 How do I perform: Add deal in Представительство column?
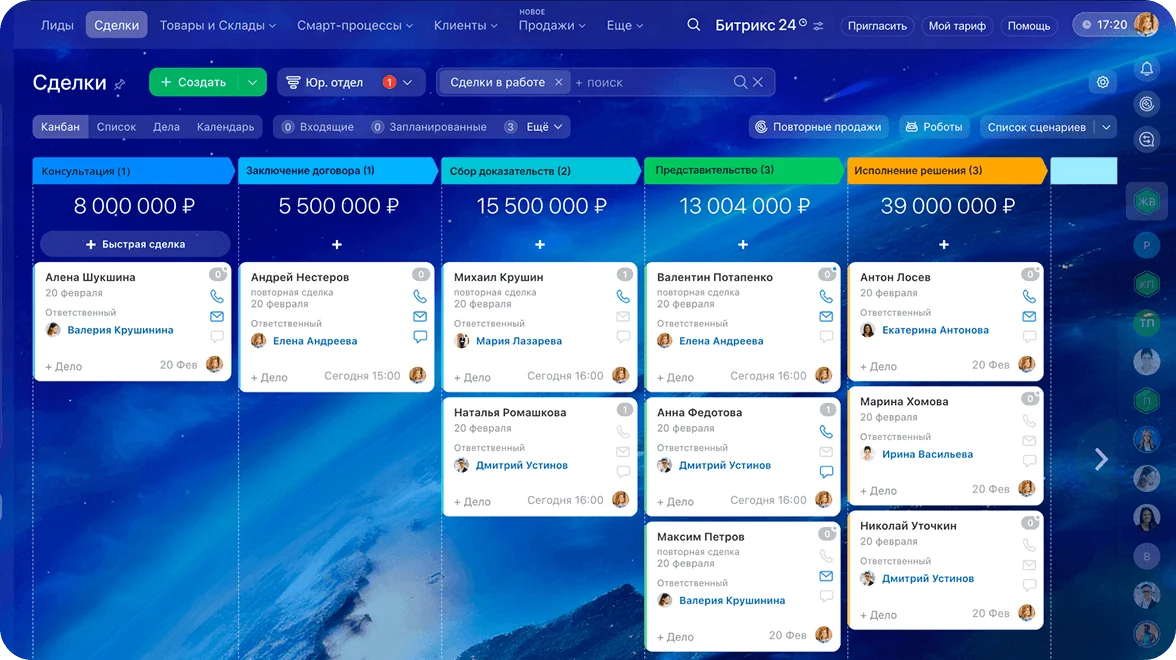pos(742,244)
